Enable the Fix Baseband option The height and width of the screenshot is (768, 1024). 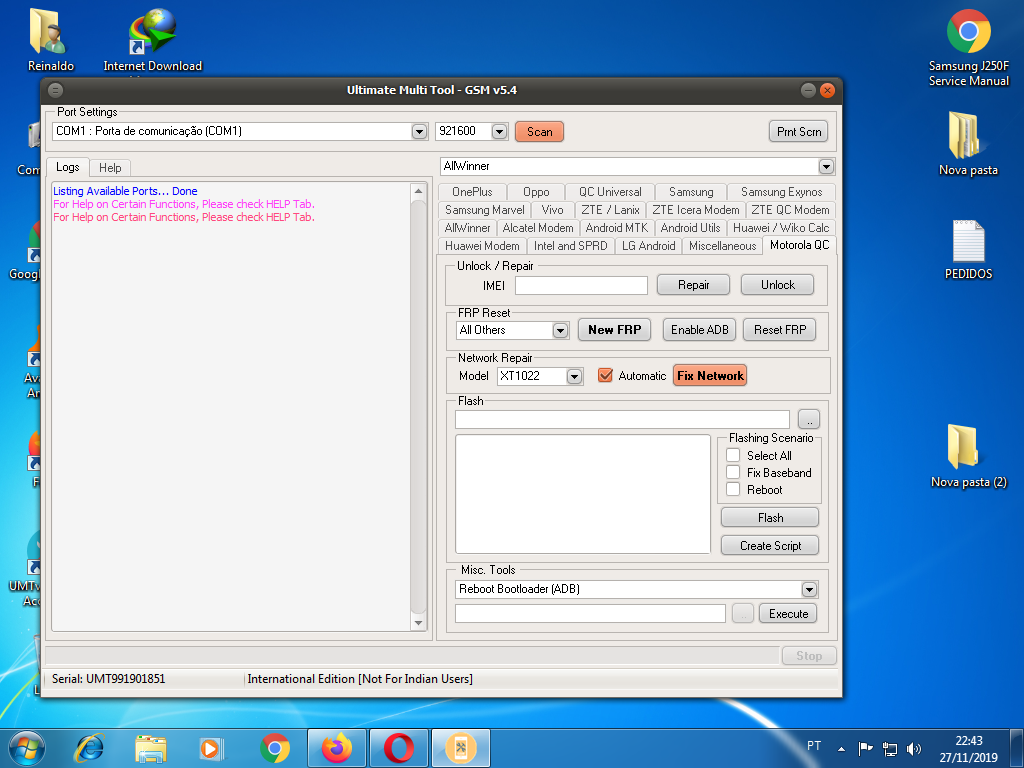tap(733, 472)
